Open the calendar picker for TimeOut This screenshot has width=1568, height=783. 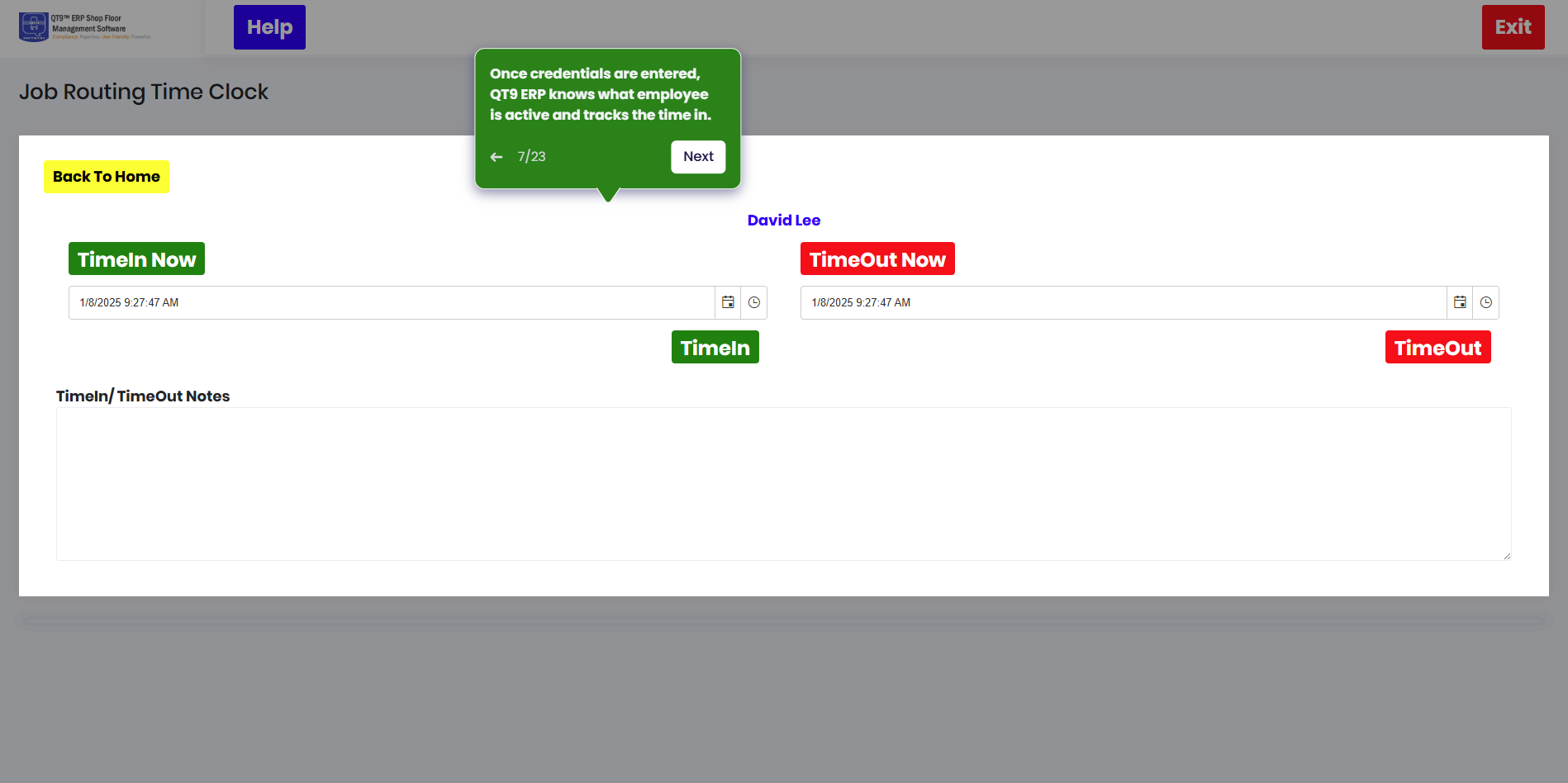click(x=1460, y=303)
